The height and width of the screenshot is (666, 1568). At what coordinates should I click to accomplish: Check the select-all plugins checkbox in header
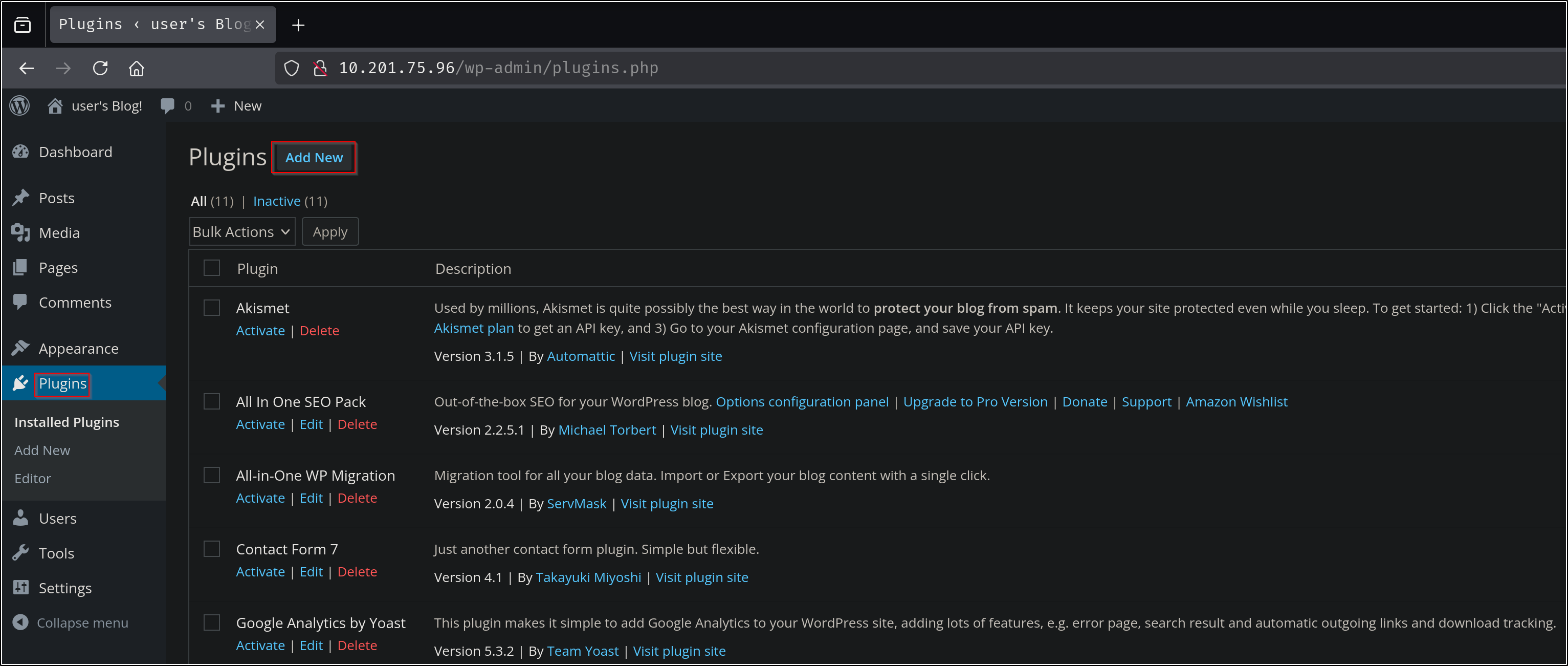point(211,268)
